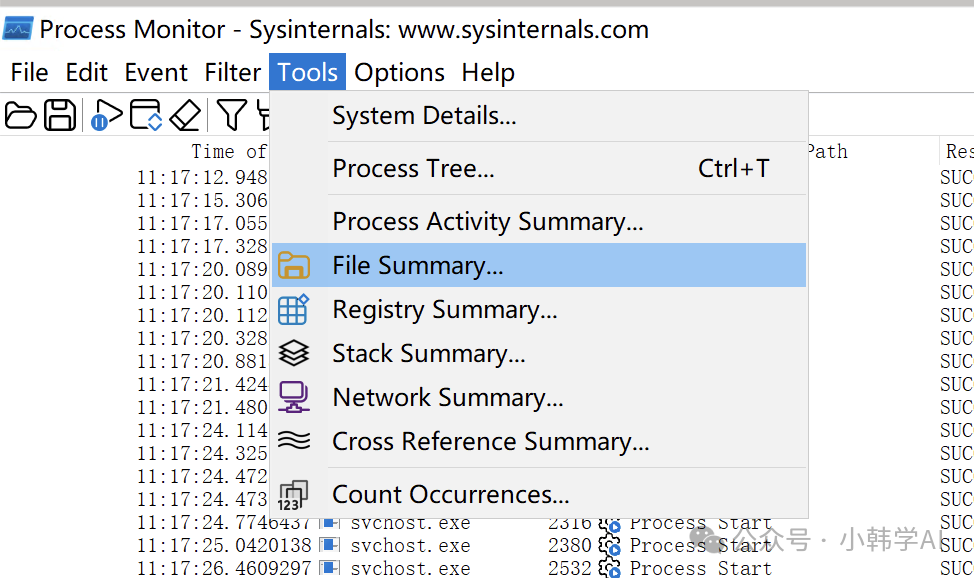Screen dimensions: 974x578
Task: Click the Registry Summary grid icon
Action: coord(293,309)
